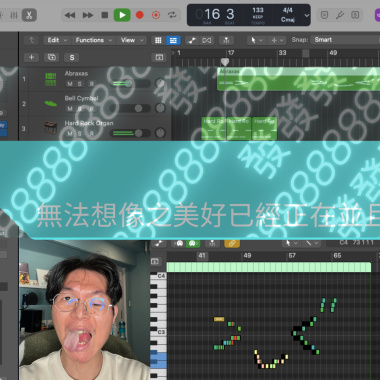This screenshot has width=380, height=380.
Task: Open the pointer left-click tool menu
Action: [x=257, y=40]
